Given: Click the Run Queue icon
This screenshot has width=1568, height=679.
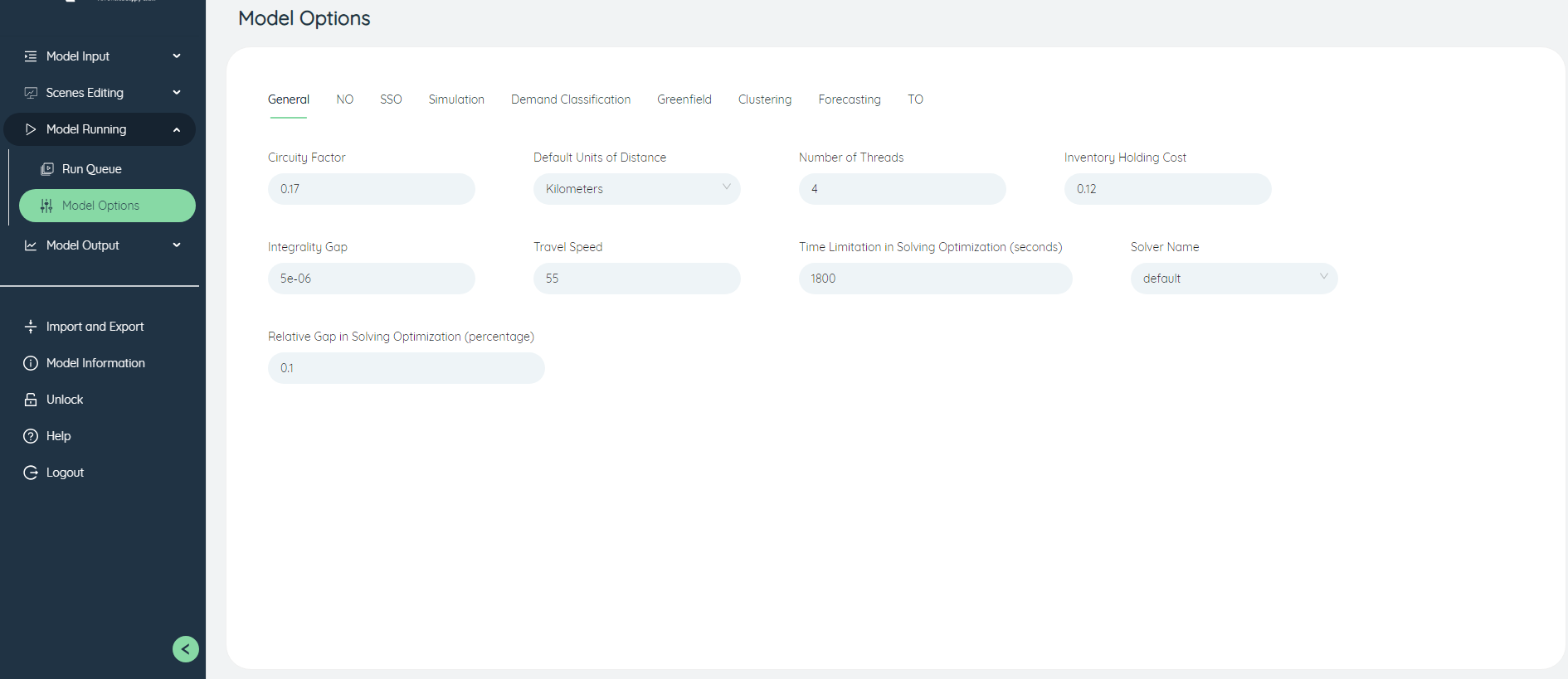Looking at the screenshot, I should pyautogui.click(x=47, y=169).
